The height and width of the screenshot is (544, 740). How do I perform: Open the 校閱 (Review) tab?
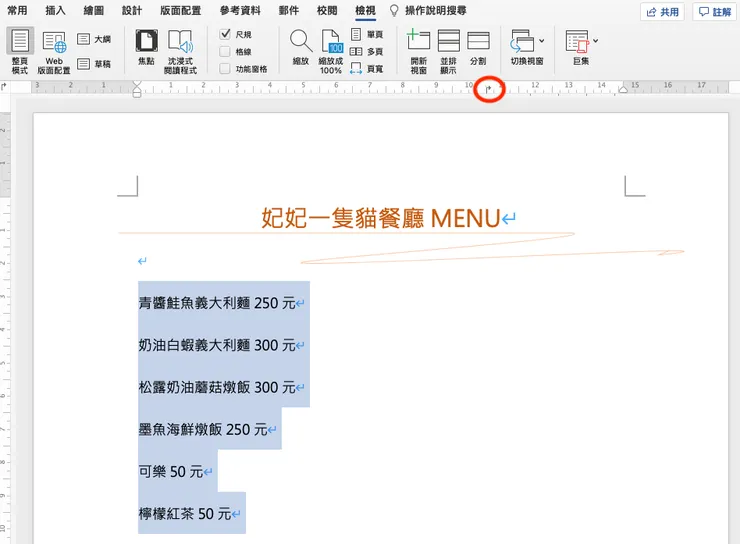tap(327, 10)
